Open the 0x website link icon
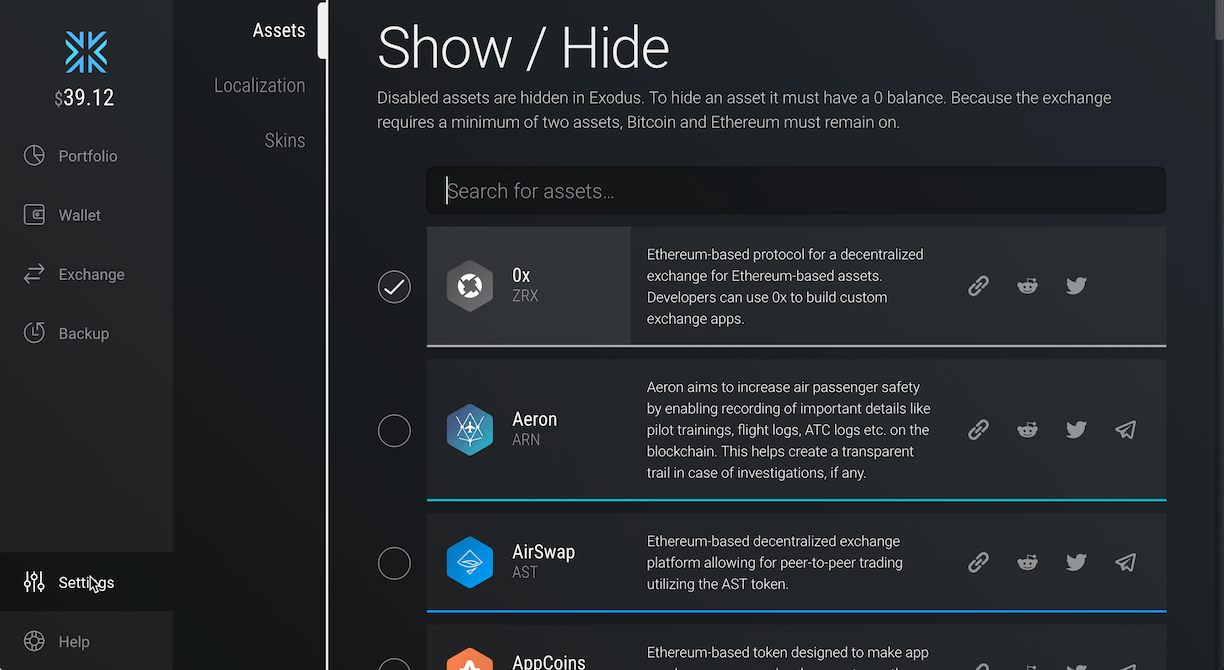This screenshot has width=1224, height=670. 979,286
